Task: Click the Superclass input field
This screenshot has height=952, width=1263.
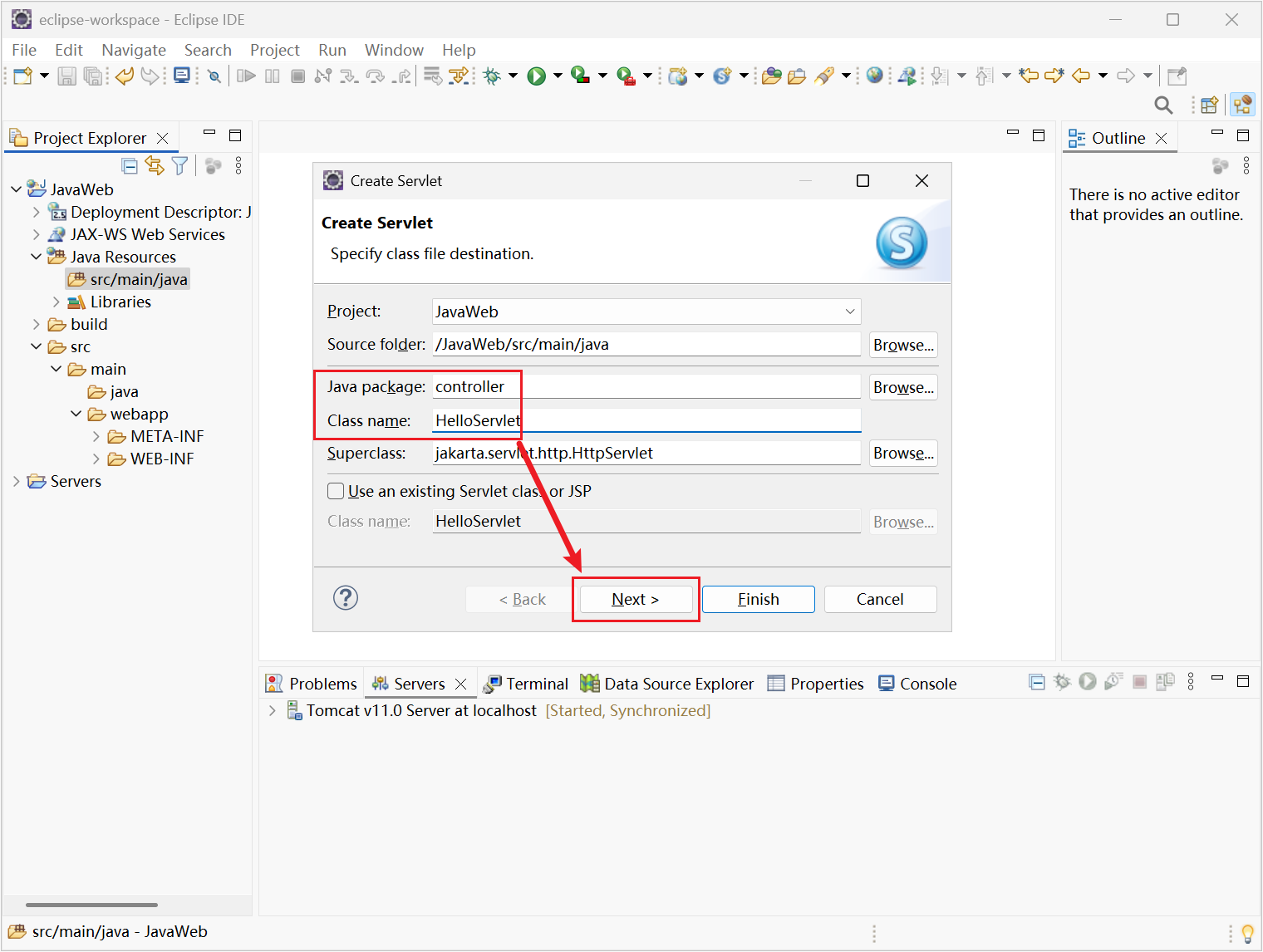Action: click(646, 454)
